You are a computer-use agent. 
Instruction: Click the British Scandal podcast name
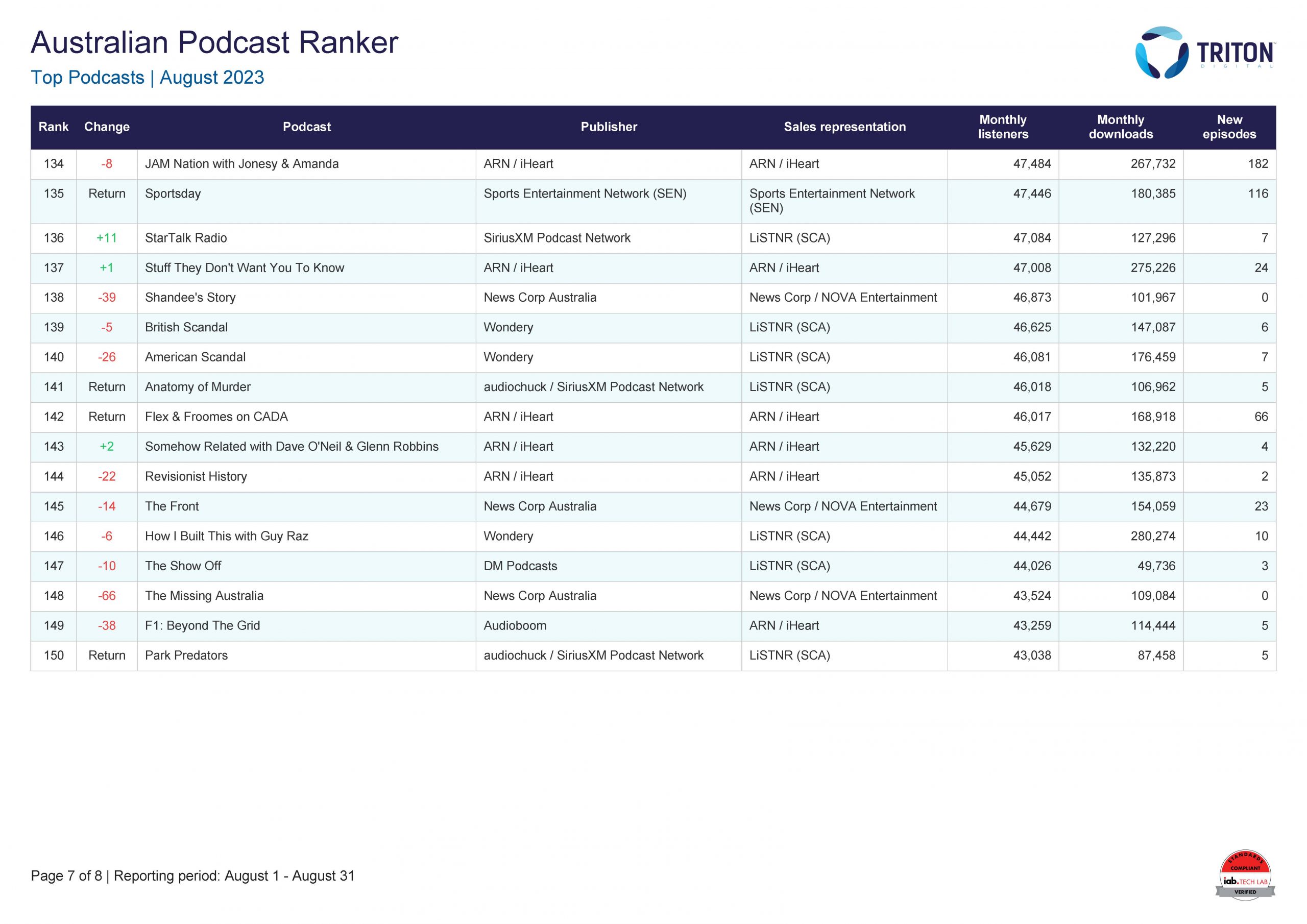(186, 327)
